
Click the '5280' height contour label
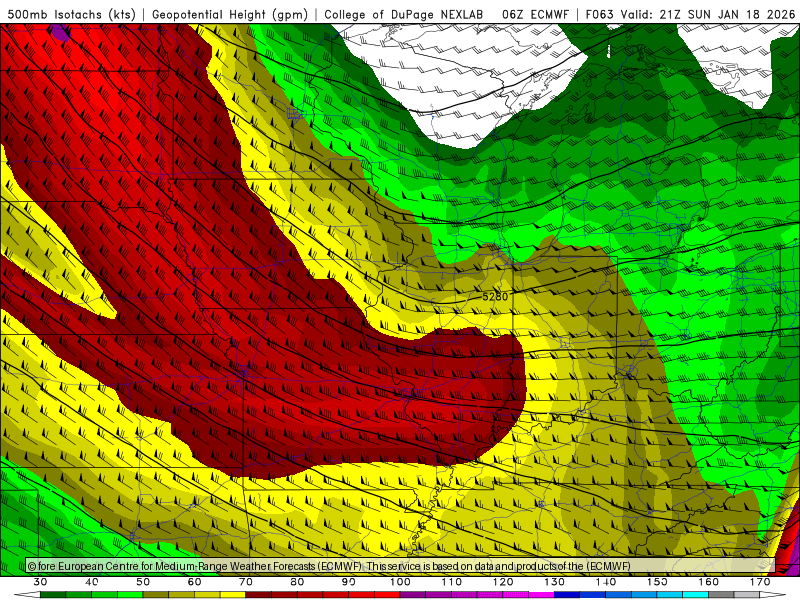(495, 296)
